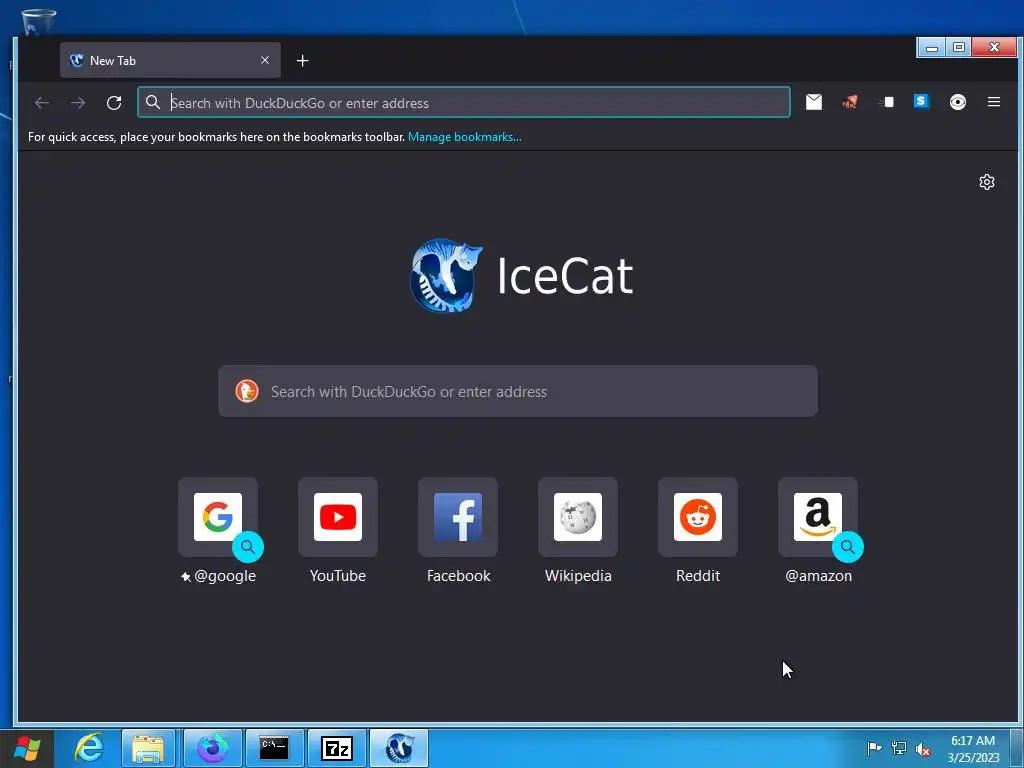
Task: Click the orange extension icon beside the envelope
Action: 850,102
